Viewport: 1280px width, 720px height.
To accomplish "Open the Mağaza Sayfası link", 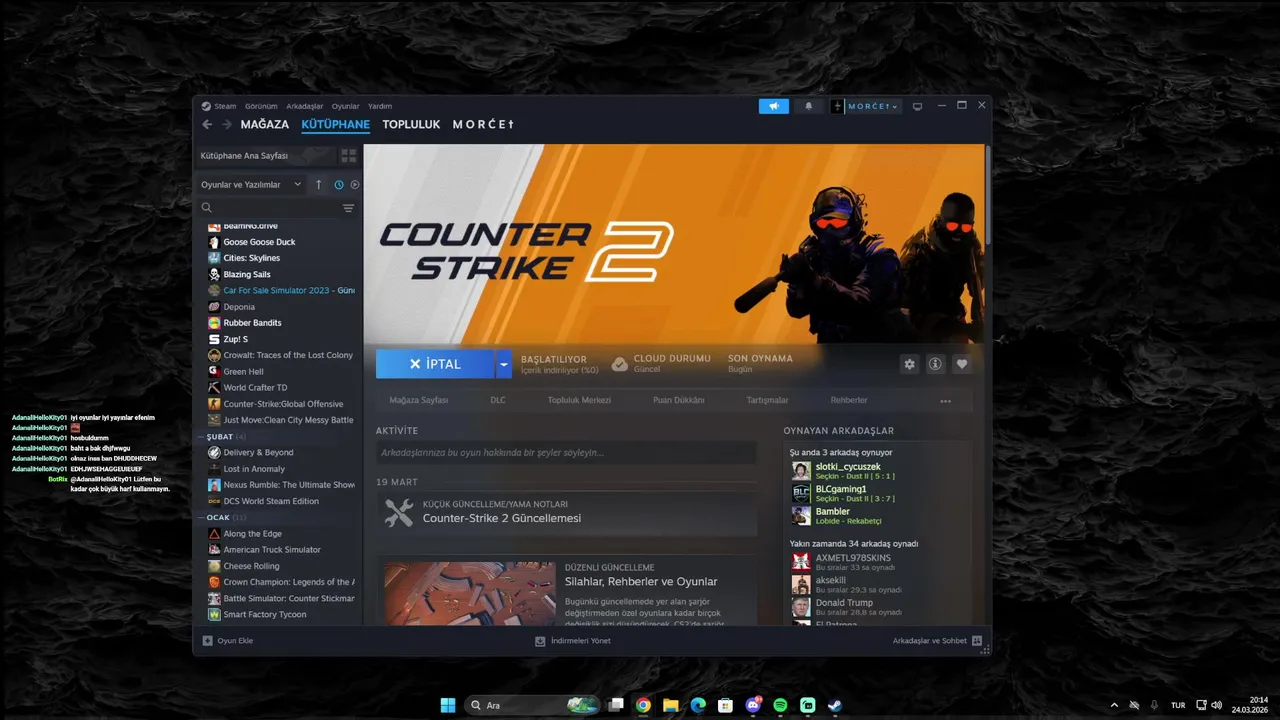I will pos(419,400).
